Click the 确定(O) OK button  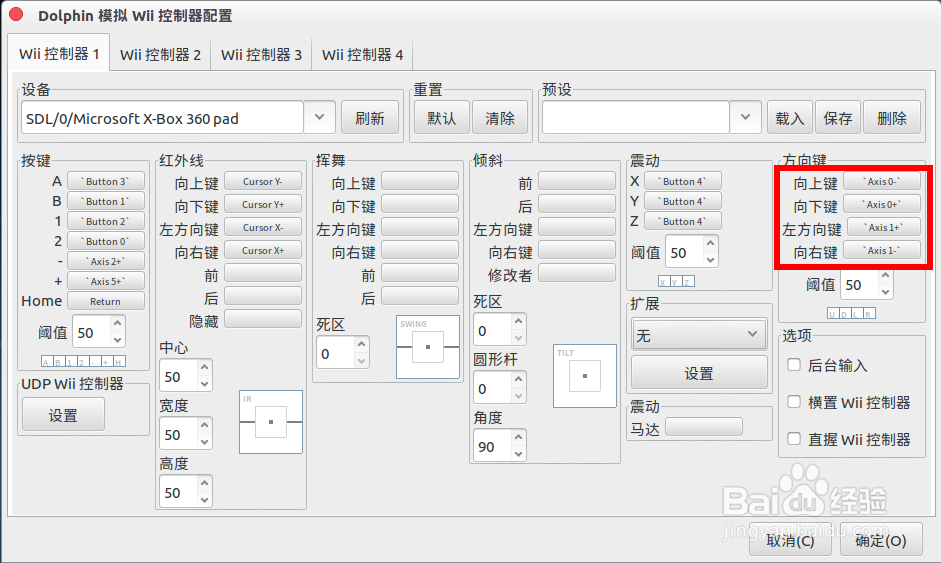click(880, 540)
